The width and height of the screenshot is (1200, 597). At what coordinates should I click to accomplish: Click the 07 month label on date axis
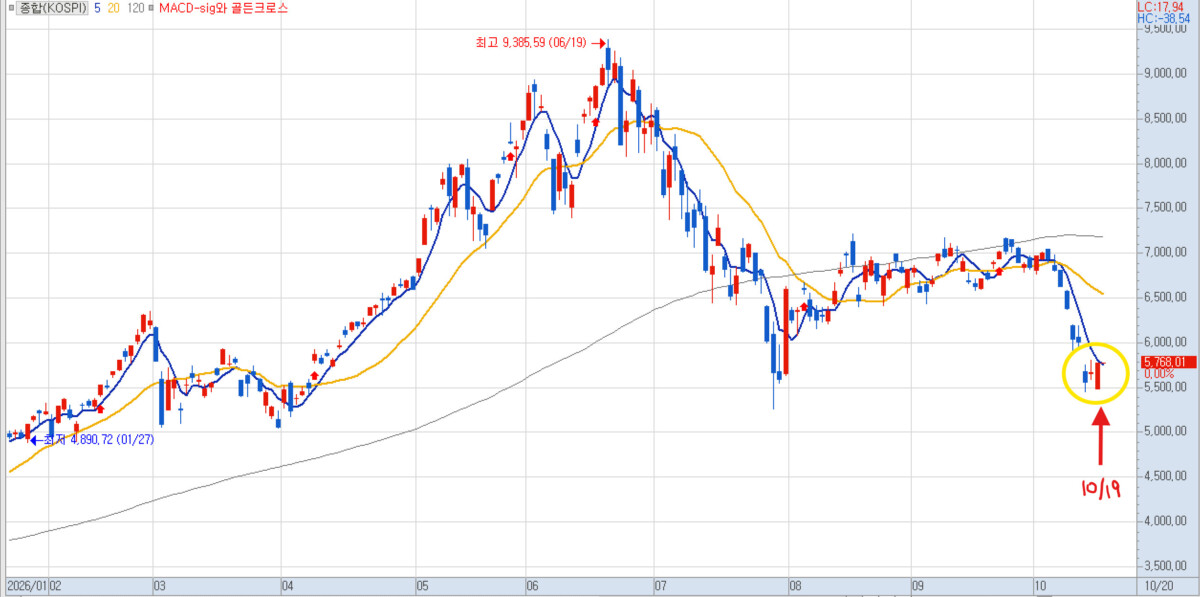coord(660,587)
